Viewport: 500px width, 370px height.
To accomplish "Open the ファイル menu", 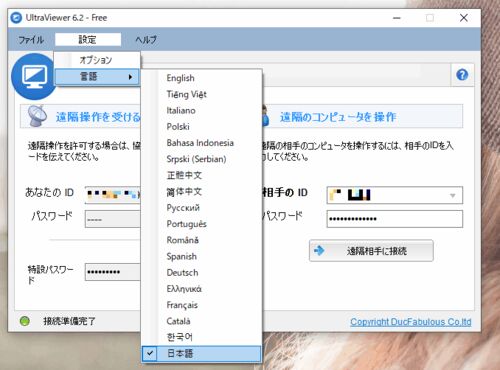I will [31, 40].
